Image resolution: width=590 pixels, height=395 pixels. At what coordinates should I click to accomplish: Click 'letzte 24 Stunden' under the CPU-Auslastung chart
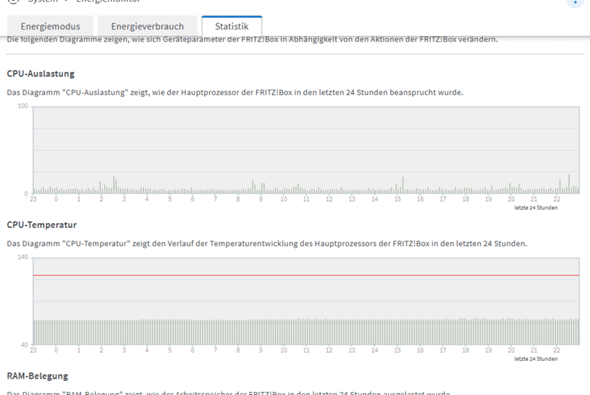[536, 208]
